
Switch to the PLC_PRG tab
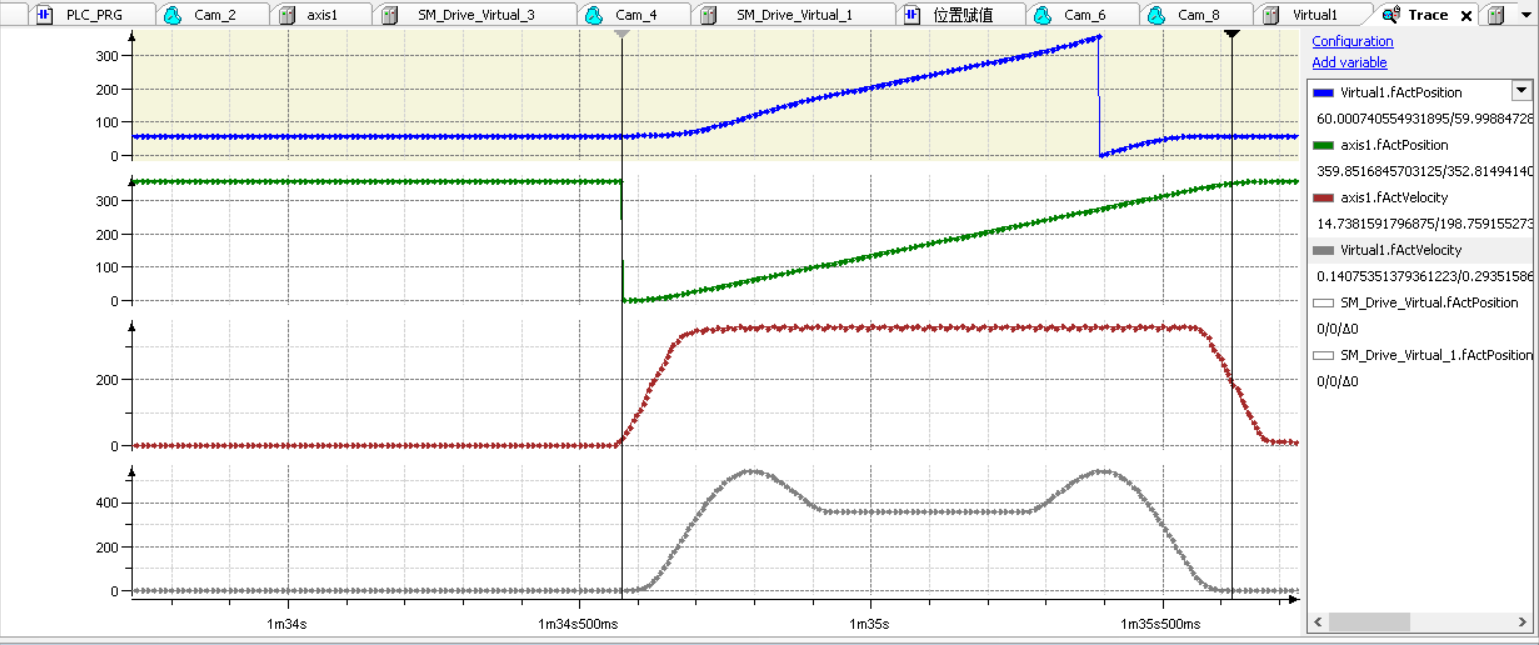(x=93, y=15)
